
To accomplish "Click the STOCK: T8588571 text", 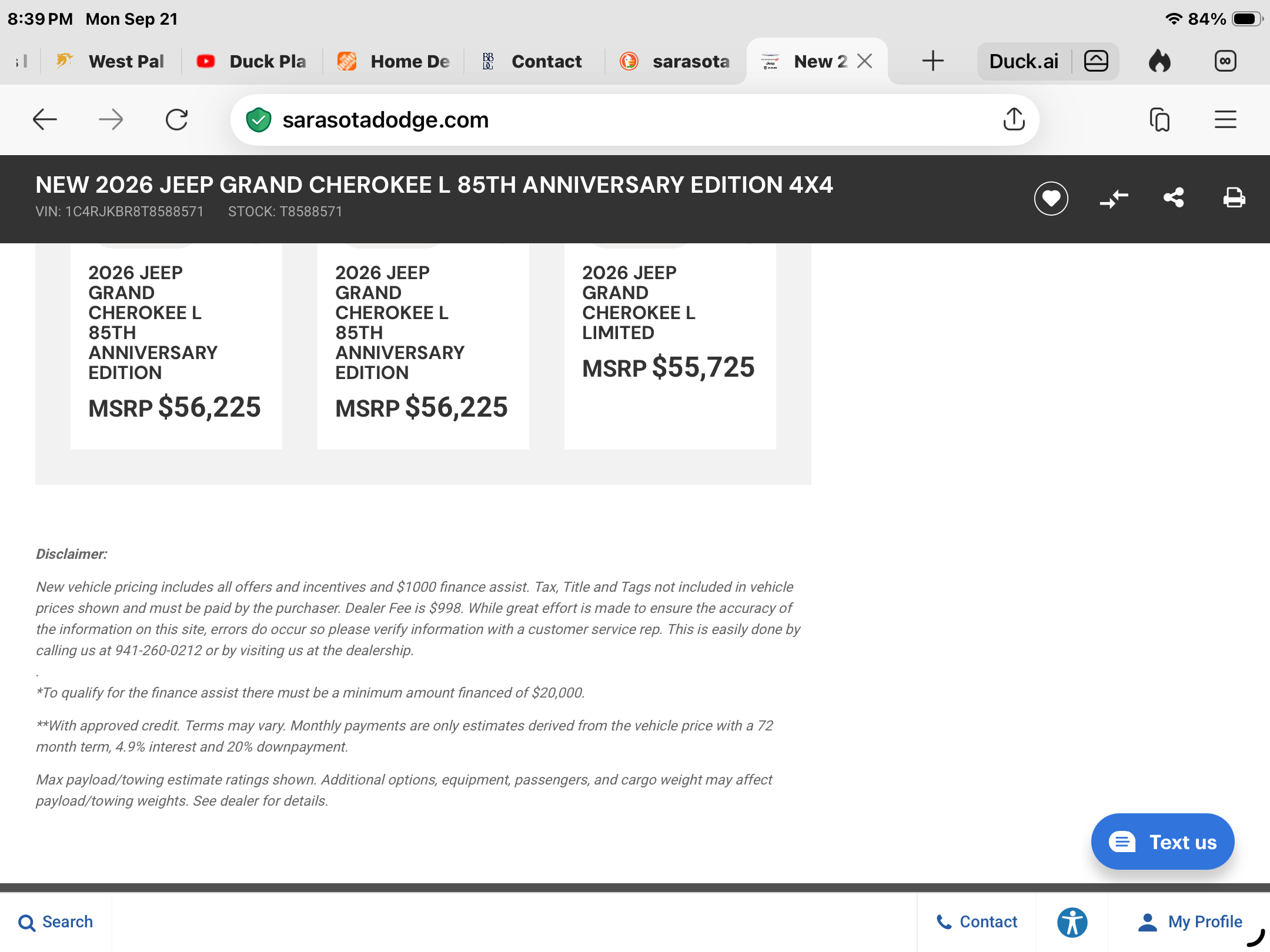I will coord(285,212).
